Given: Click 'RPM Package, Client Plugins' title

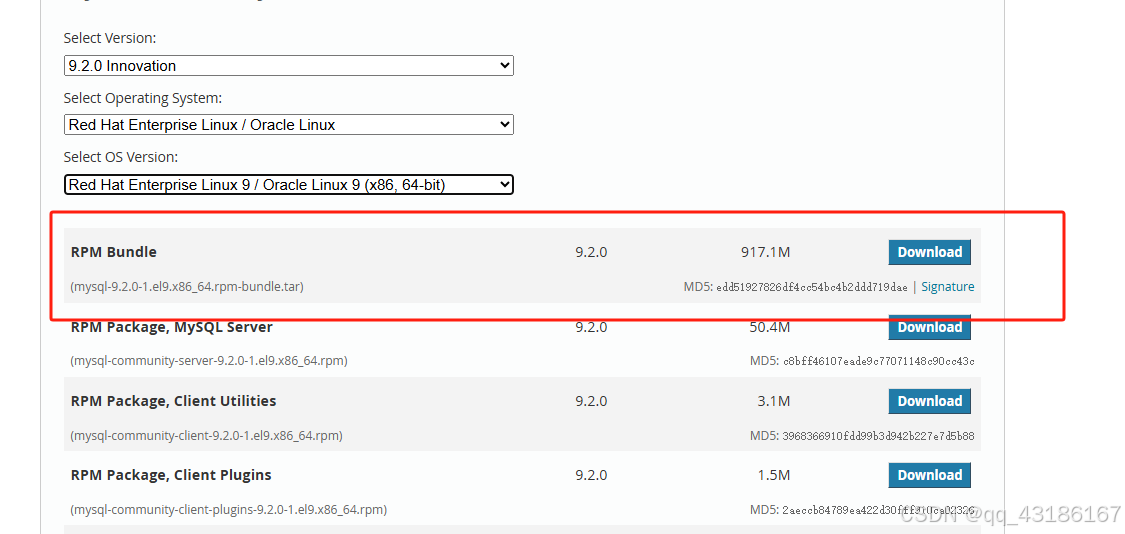Looking at the screenshot, I should pos(171,475).
